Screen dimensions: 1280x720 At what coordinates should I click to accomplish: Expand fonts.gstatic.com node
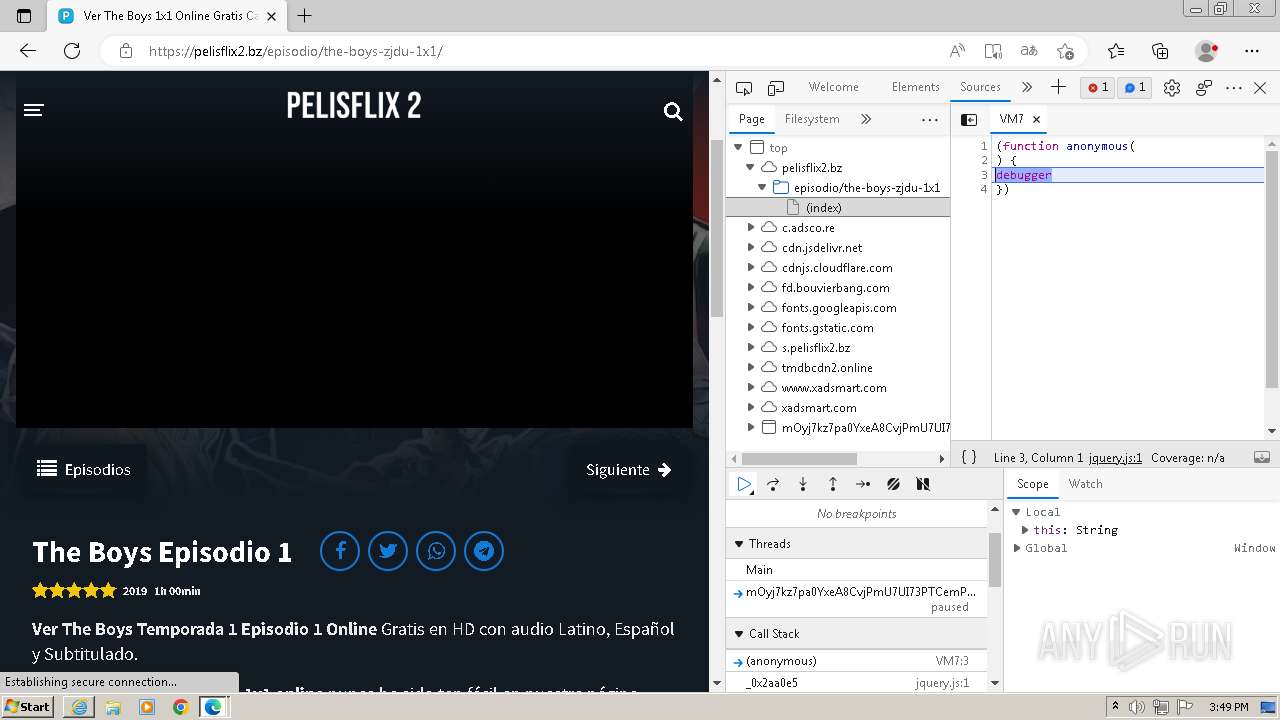(751, 327)
